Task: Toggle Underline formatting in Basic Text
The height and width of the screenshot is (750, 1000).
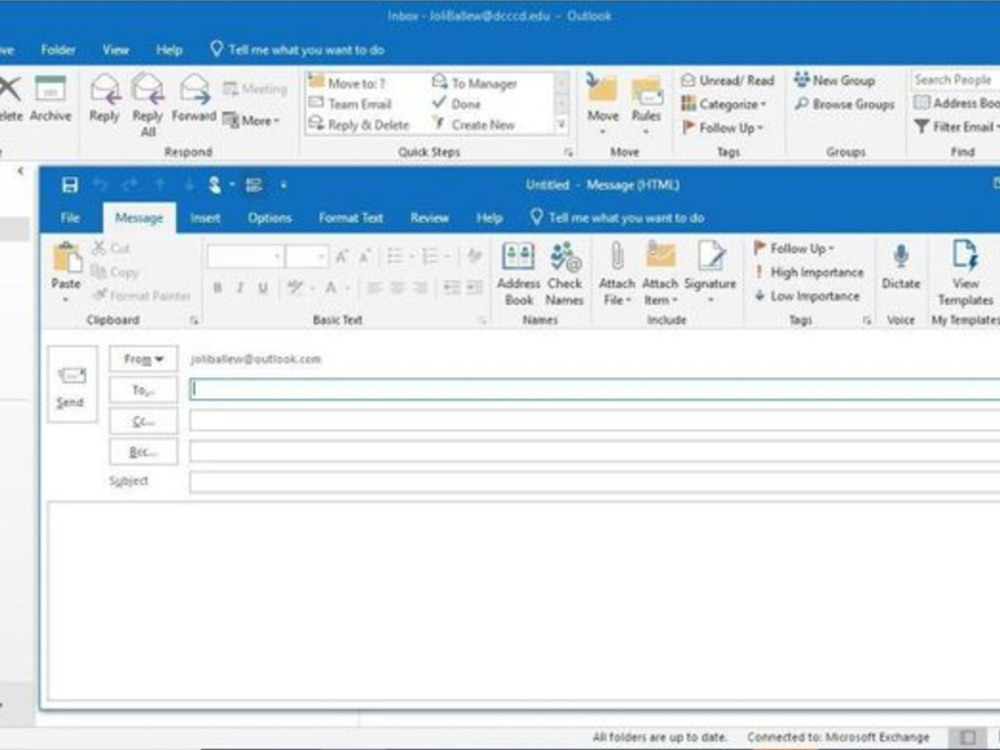Action: (263, 288)
